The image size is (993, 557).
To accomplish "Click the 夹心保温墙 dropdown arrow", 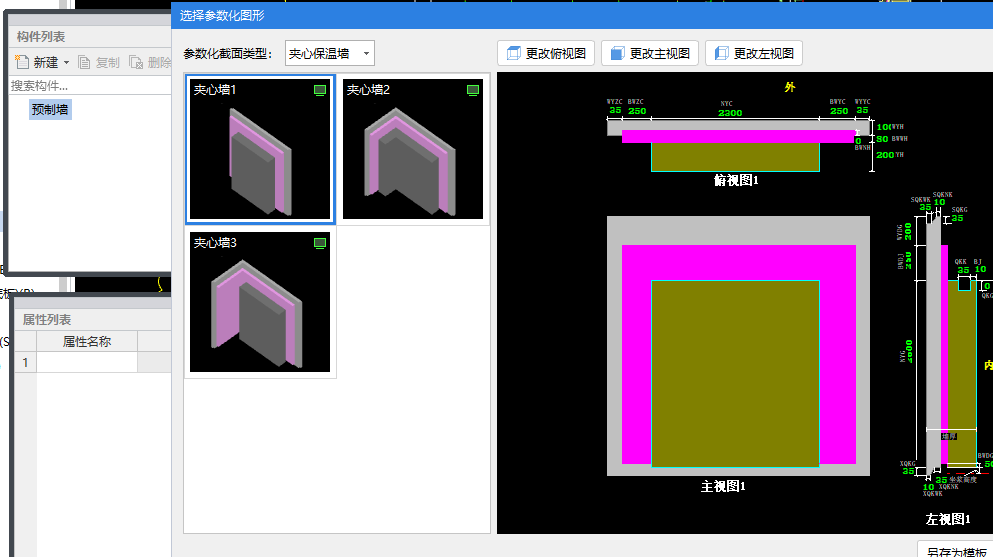I will pyautogui.click(x=366, y=54).
